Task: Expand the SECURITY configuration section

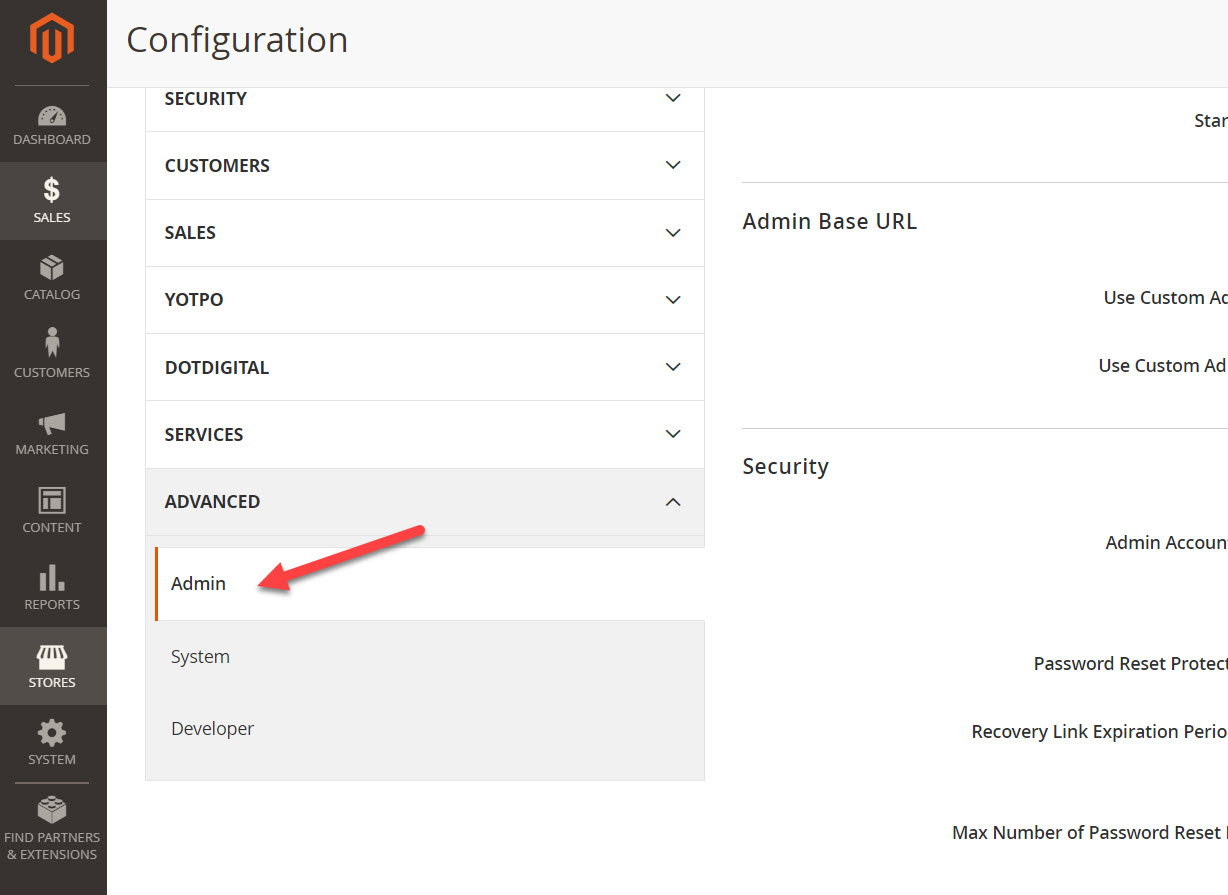Action: click(424, 98)
